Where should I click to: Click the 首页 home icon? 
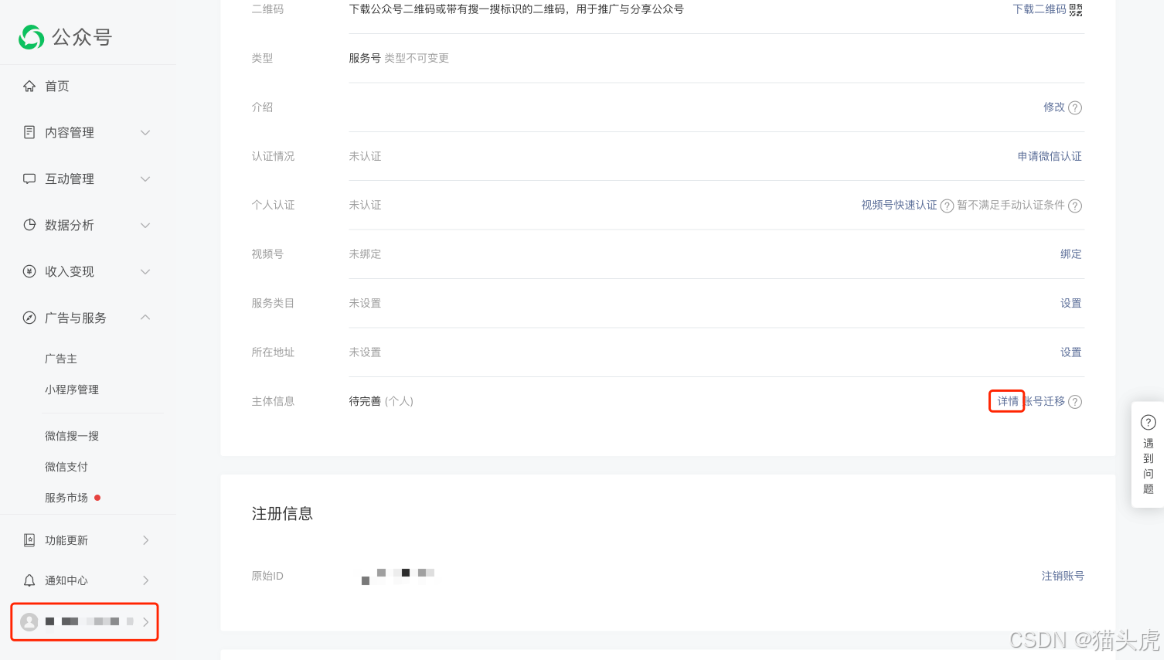[x=29, y=86]
